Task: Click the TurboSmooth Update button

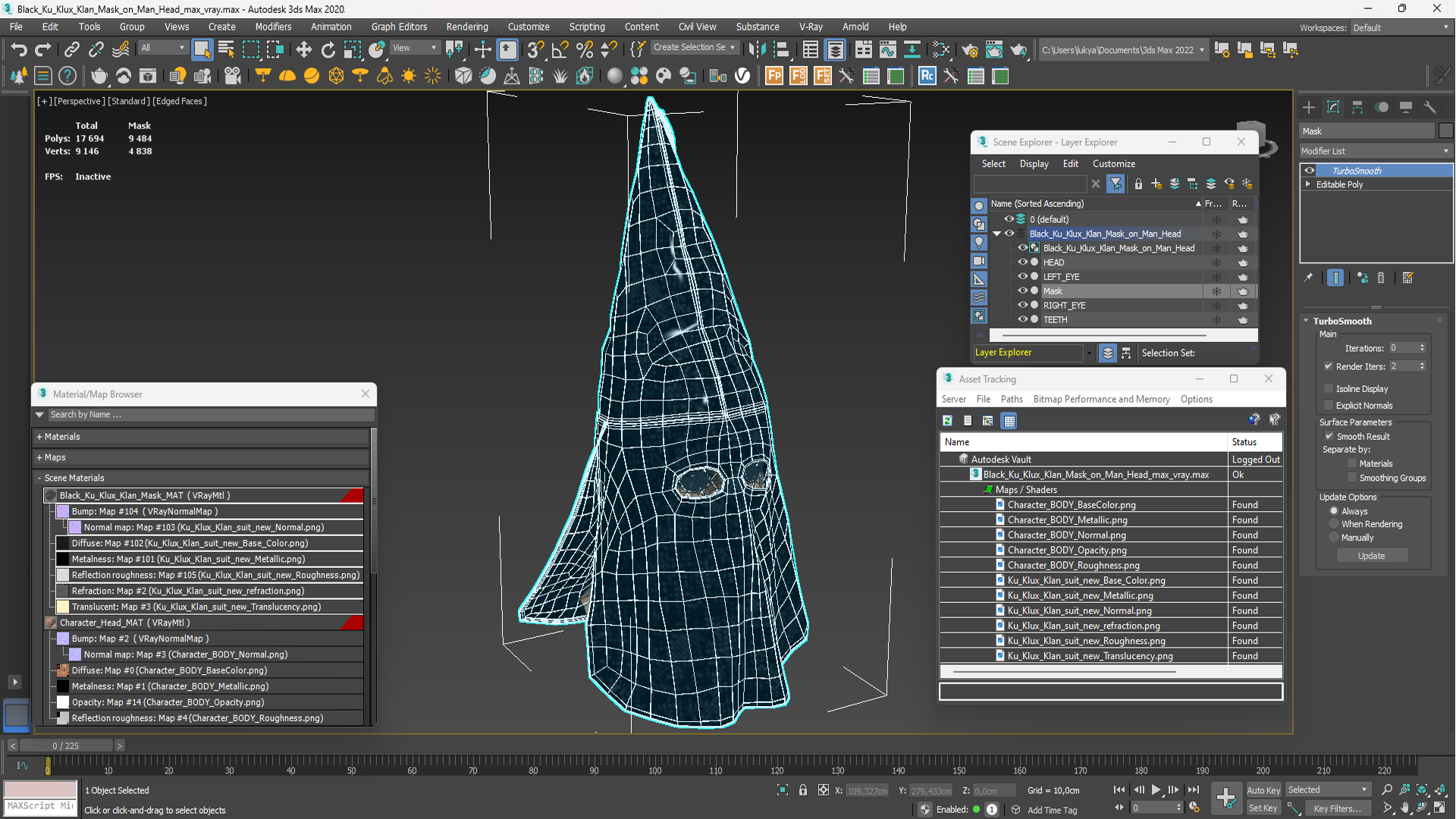Action: [1371, 557]
